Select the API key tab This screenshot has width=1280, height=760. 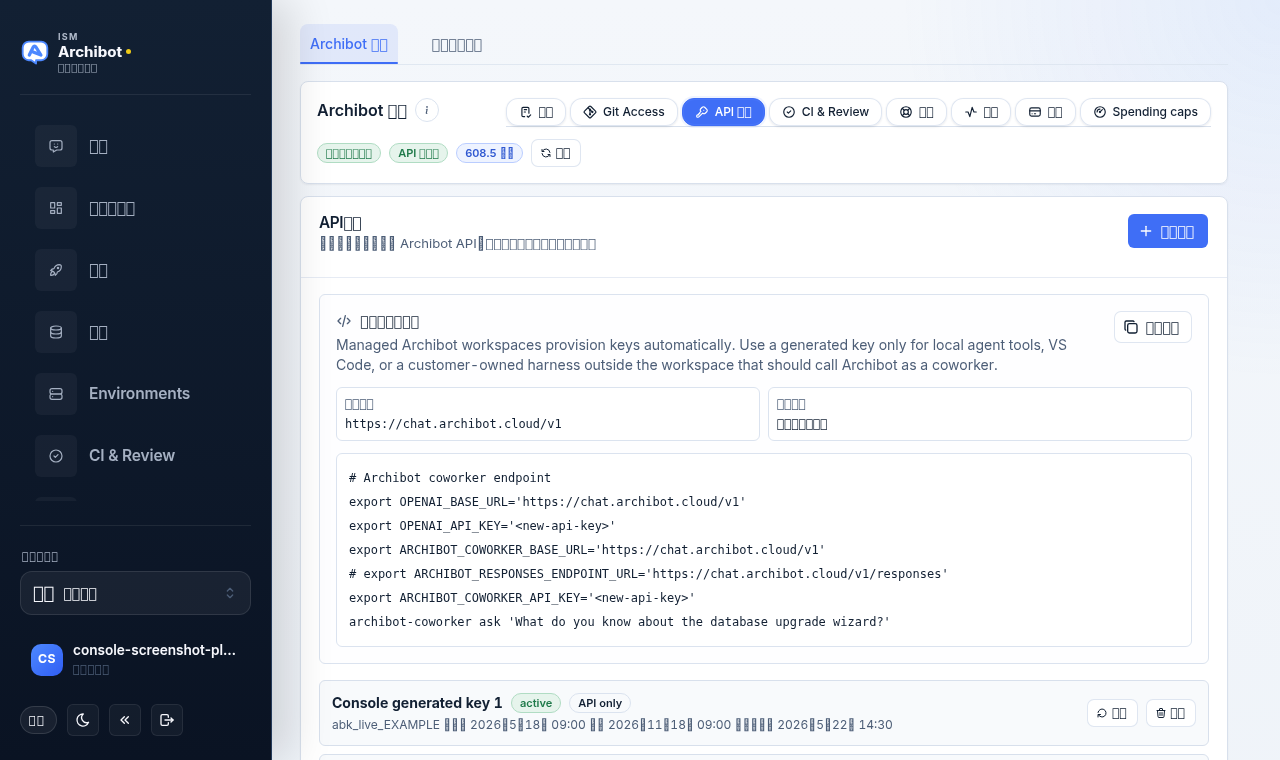[723, 112]
